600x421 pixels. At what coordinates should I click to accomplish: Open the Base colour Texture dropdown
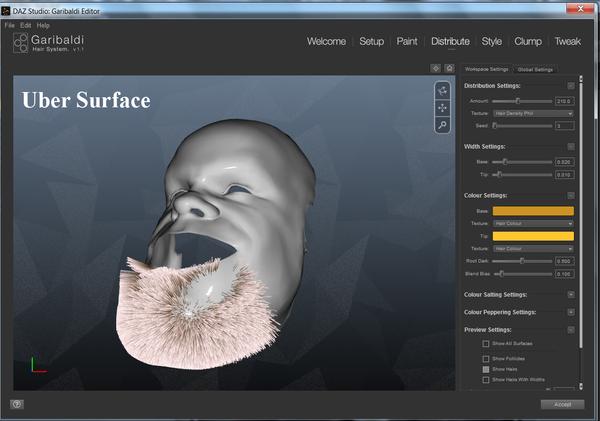(533, 224)
